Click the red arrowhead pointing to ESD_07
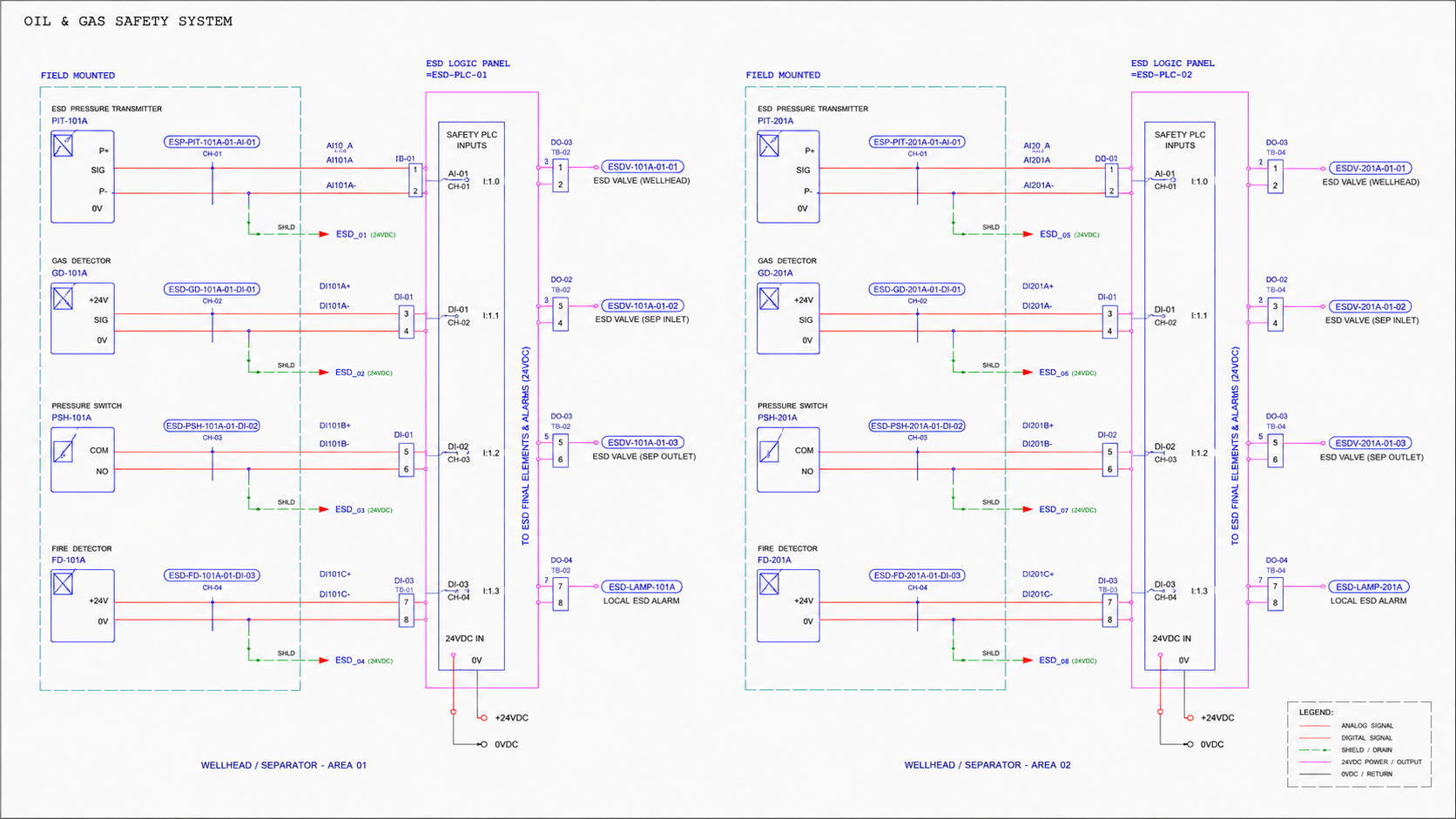1456x819 pixels. click(x=1028, y=509)
